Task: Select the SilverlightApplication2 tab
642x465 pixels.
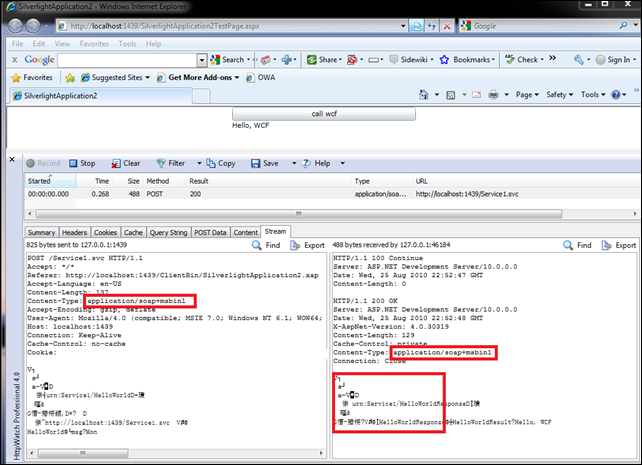Action: pos(101,96)
